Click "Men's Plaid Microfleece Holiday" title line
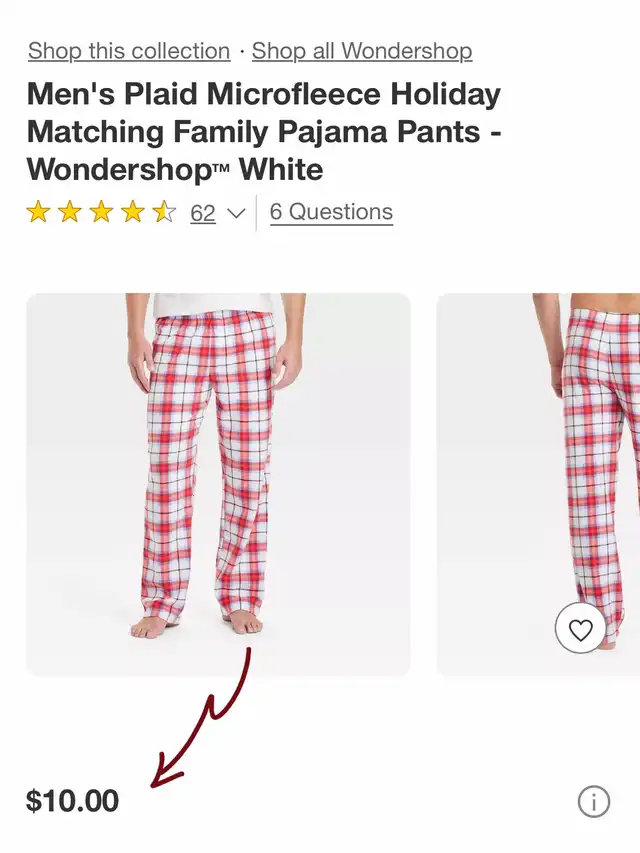The height and width of the screenshot is (853, 640). coord(264,95)
